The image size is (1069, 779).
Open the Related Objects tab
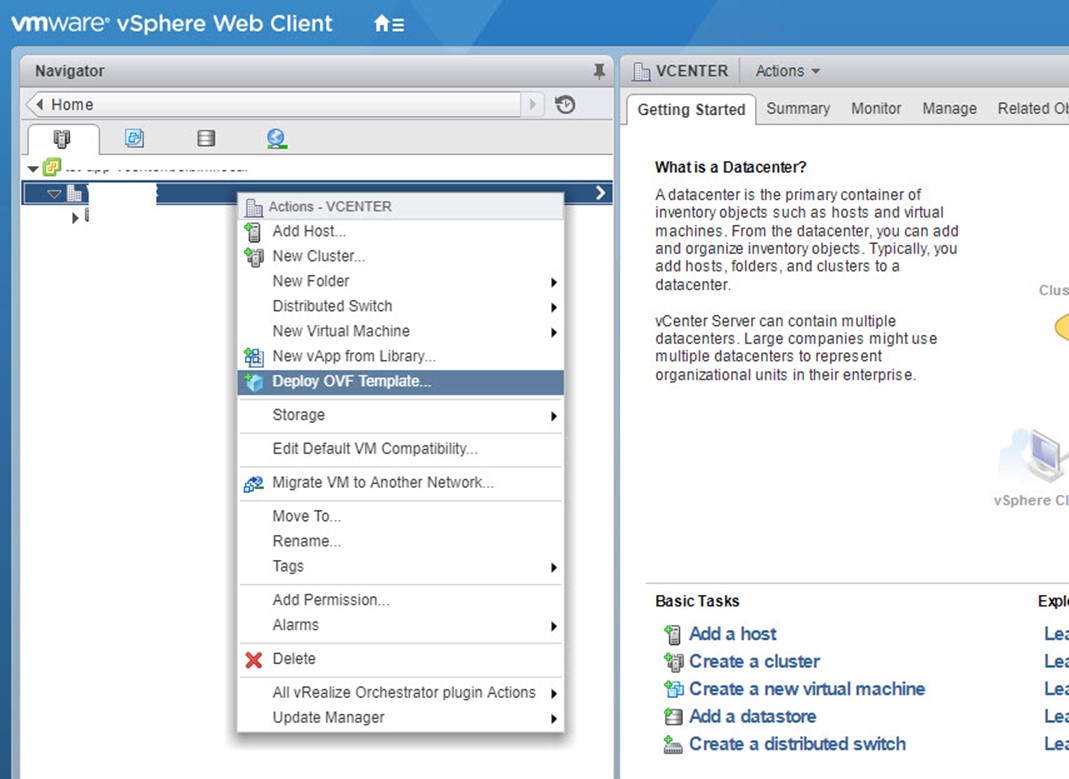pos(1033,108)
